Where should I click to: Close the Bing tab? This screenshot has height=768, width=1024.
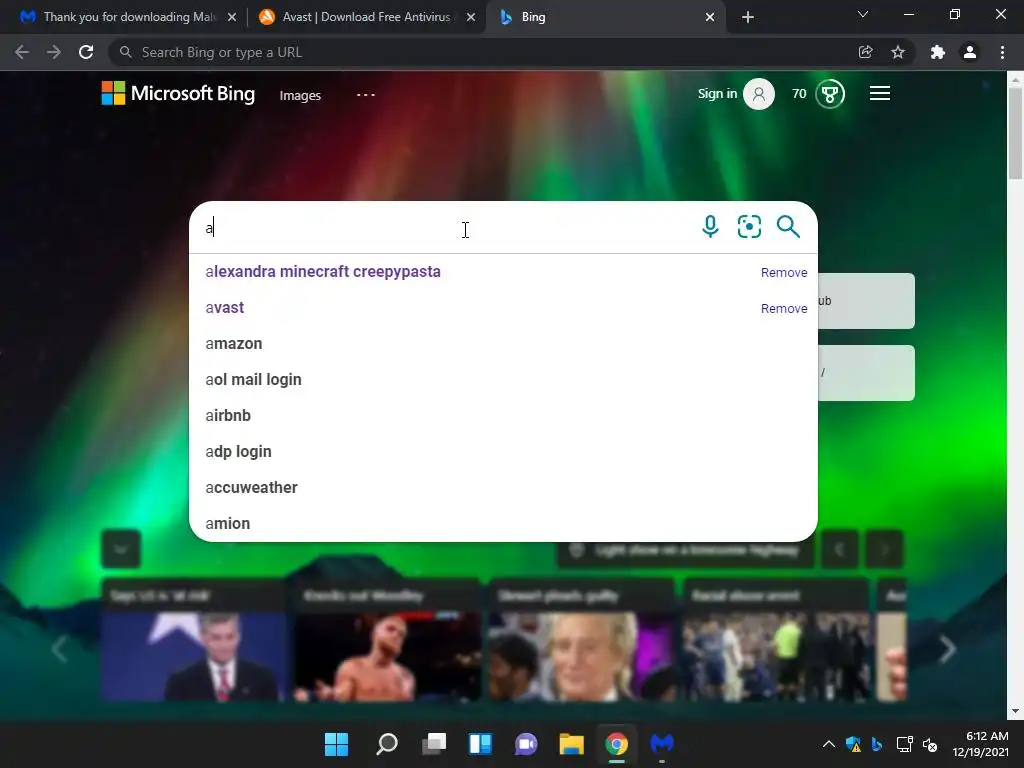(710, 18)
